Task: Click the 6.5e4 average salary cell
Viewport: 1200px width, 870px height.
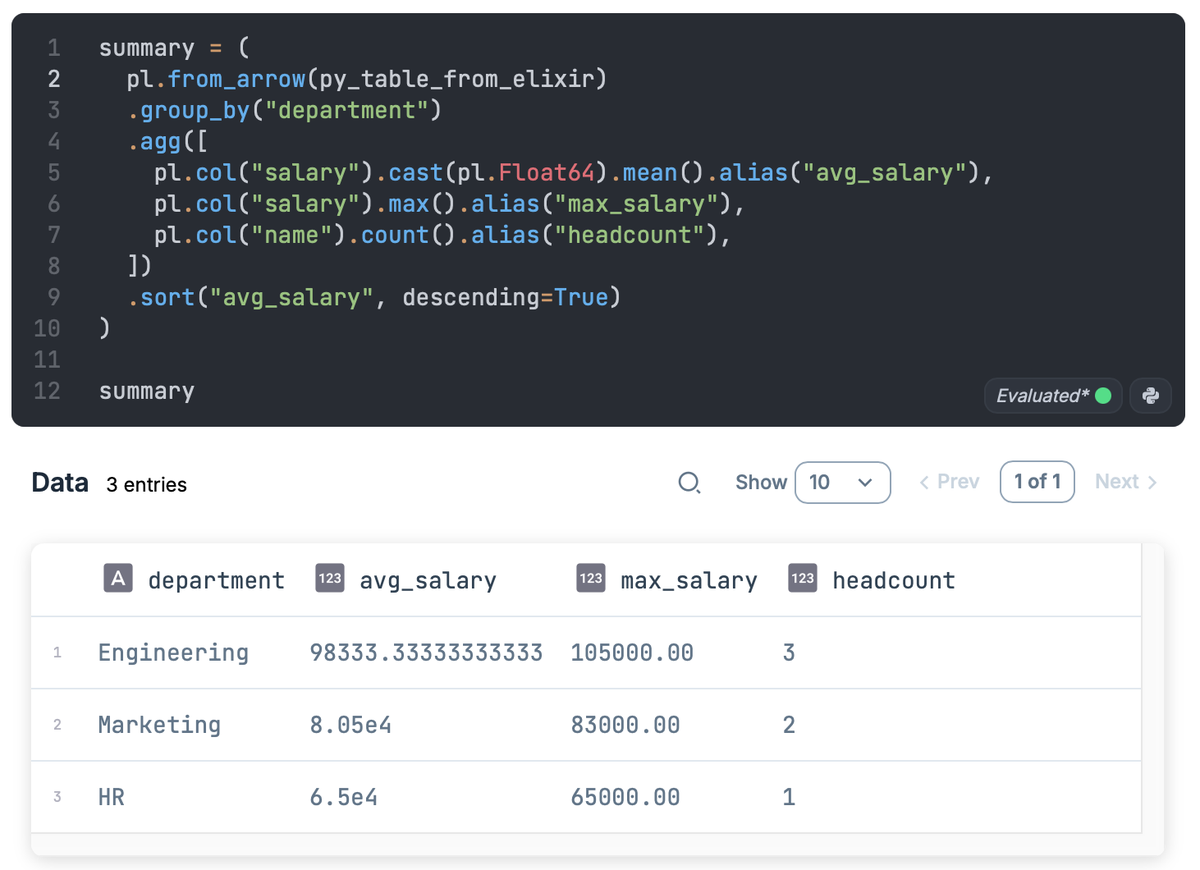Action: (343, 797)
